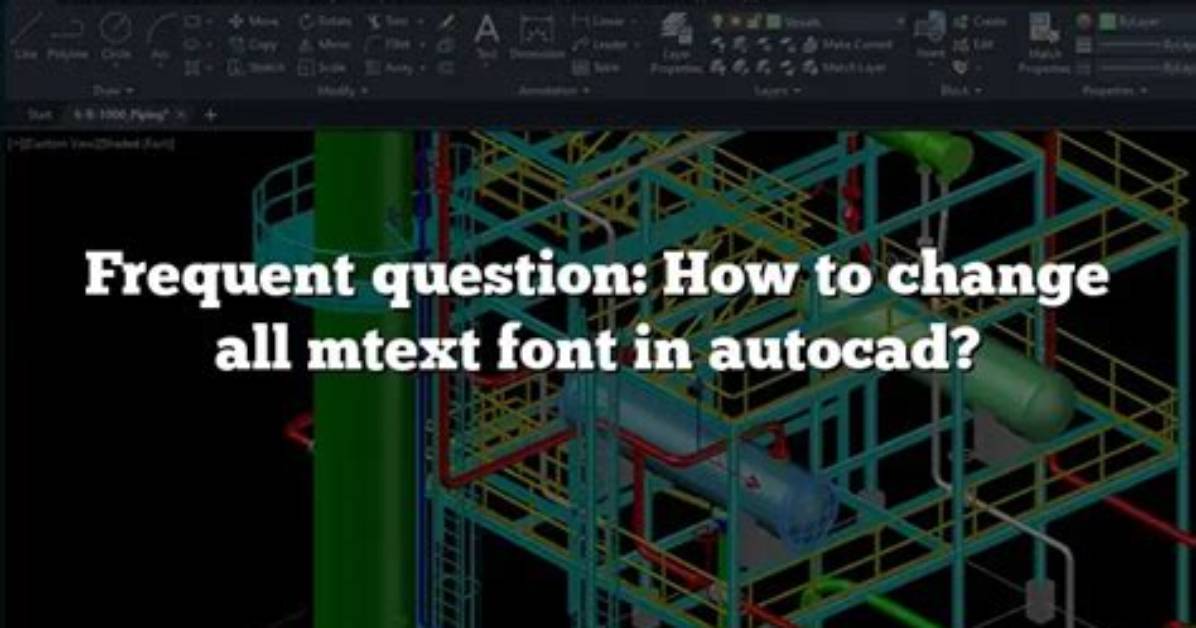Click the Table annotation tool
Image resolution: width=1196 pixels, height=628 pixels.
click(x=596, y=68)
